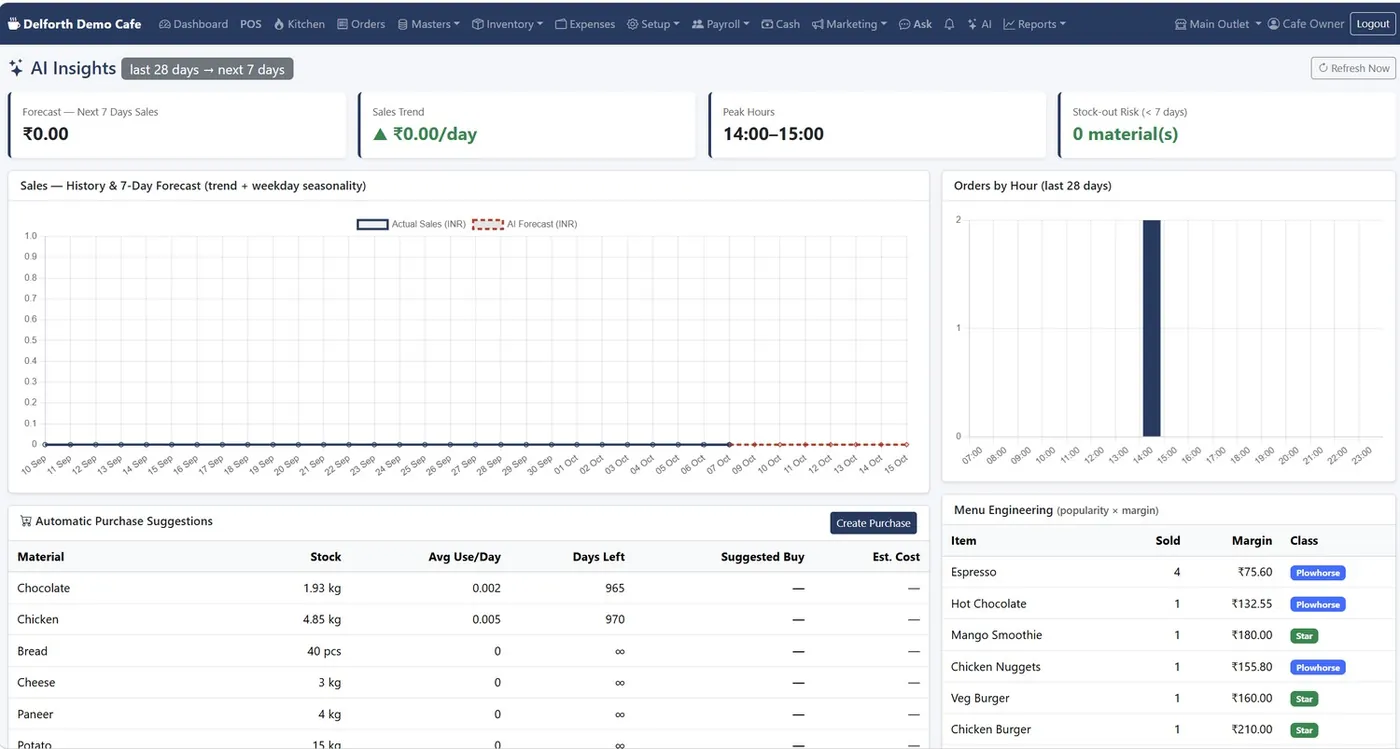Click the Delforth Demo Cafe brand logo
The width and height of the screenshot is (1400, 749).
pos(75,24)
